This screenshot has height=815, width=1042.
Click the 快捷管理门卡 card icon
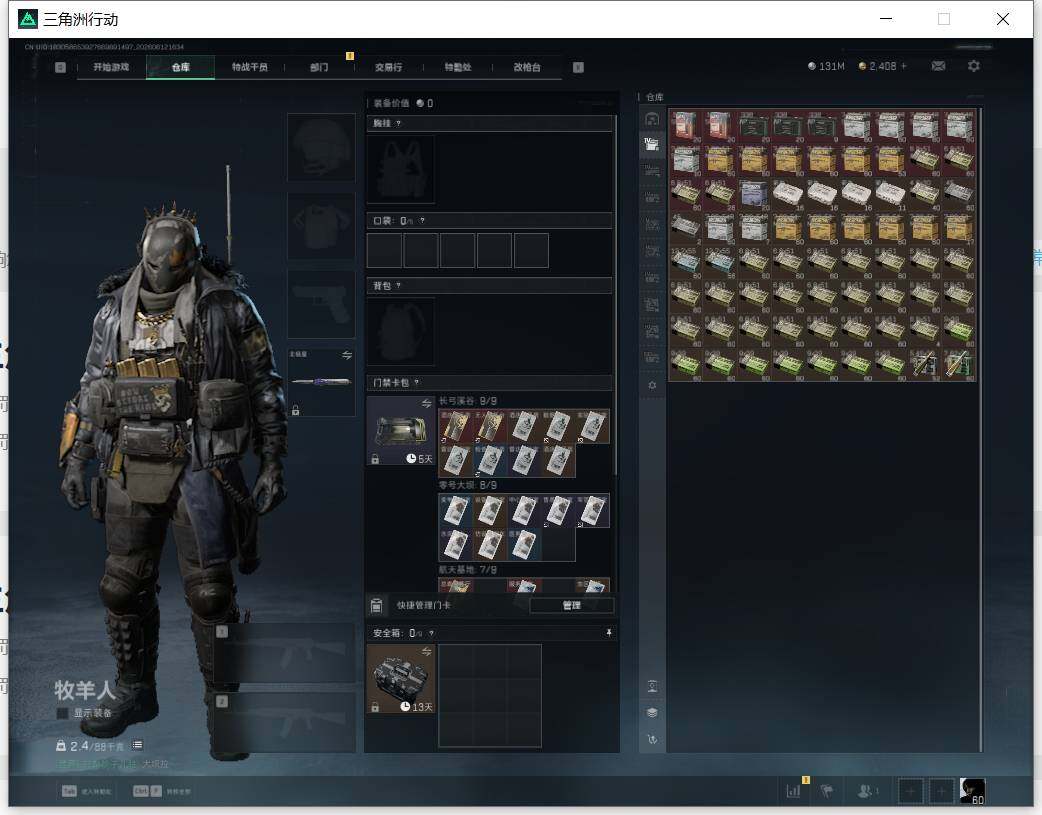(376, 605)
